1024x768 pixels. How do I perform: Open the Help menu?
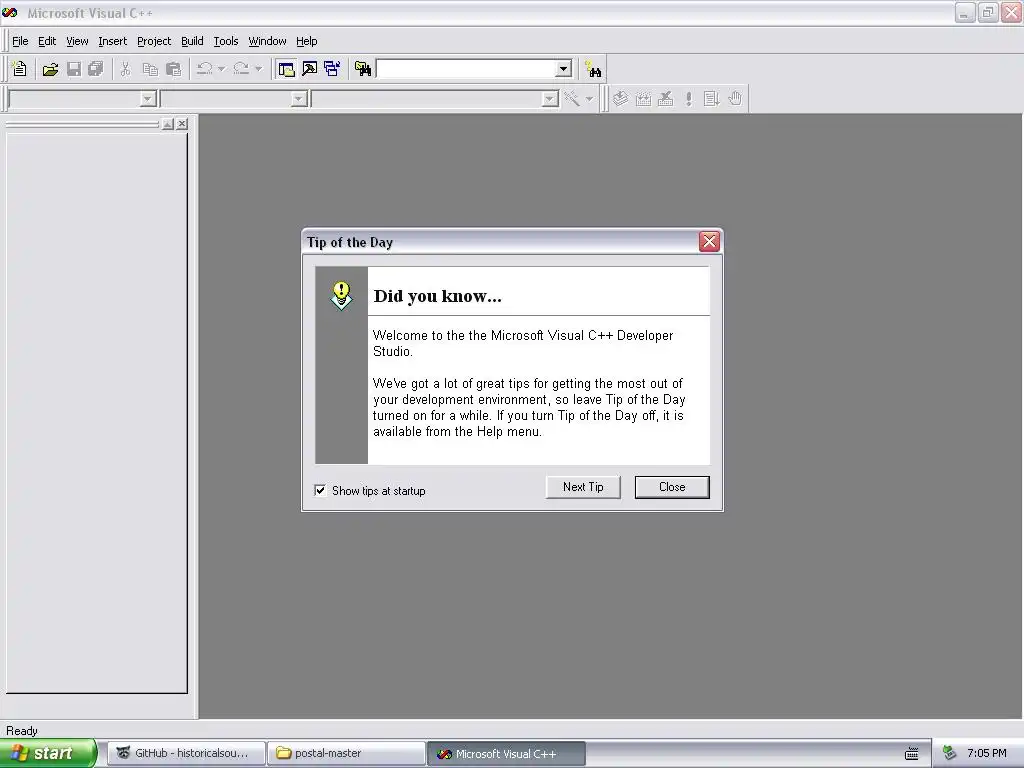306,41
